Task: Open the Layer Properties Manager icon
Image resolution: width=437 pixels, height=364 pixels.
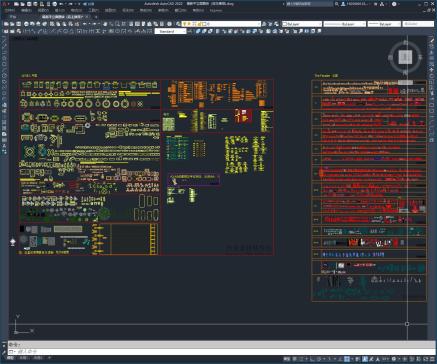Action: (179, 24)
